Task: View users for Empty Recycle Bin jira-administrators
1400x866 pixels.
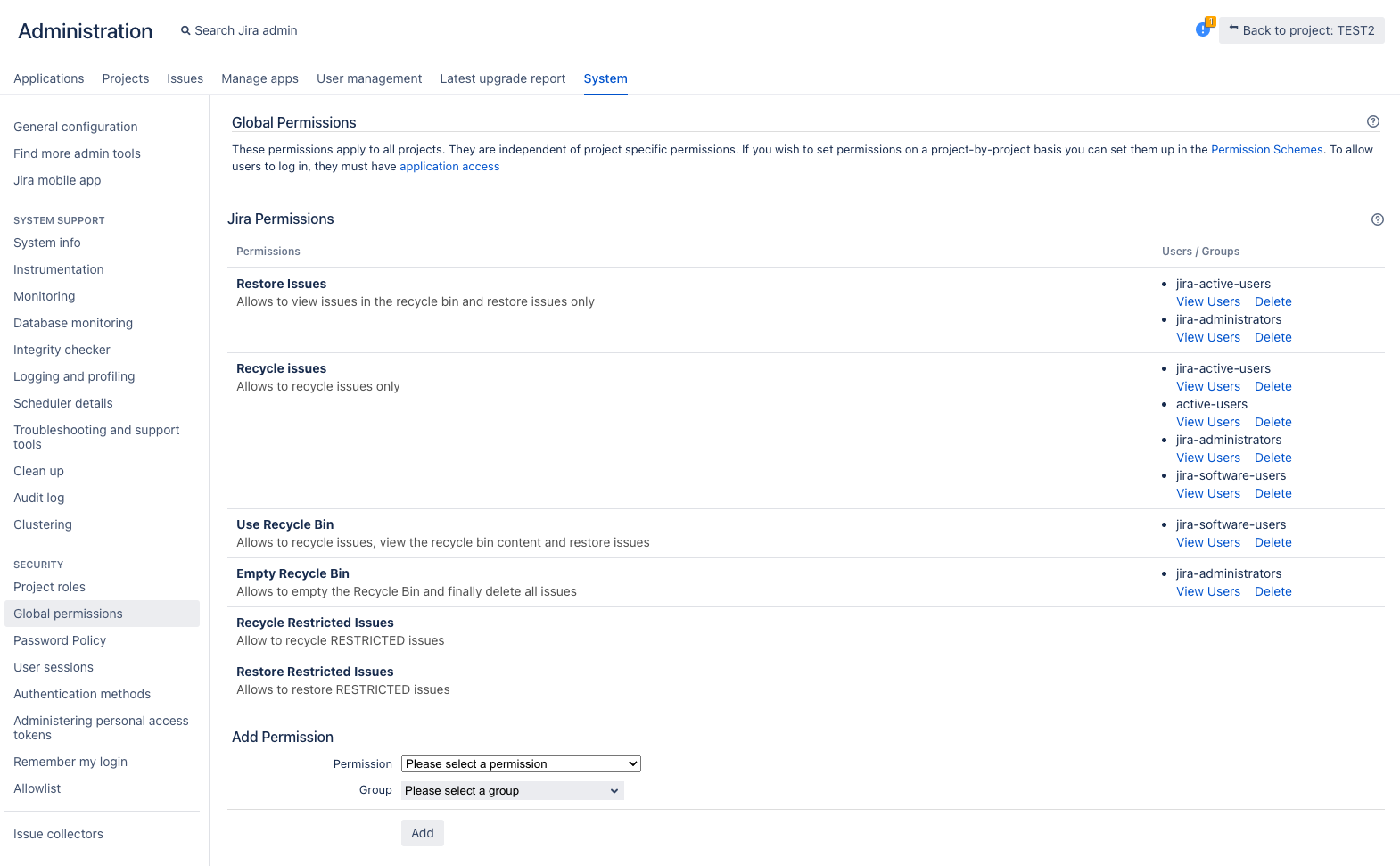Action: (x=1207, y=591)
